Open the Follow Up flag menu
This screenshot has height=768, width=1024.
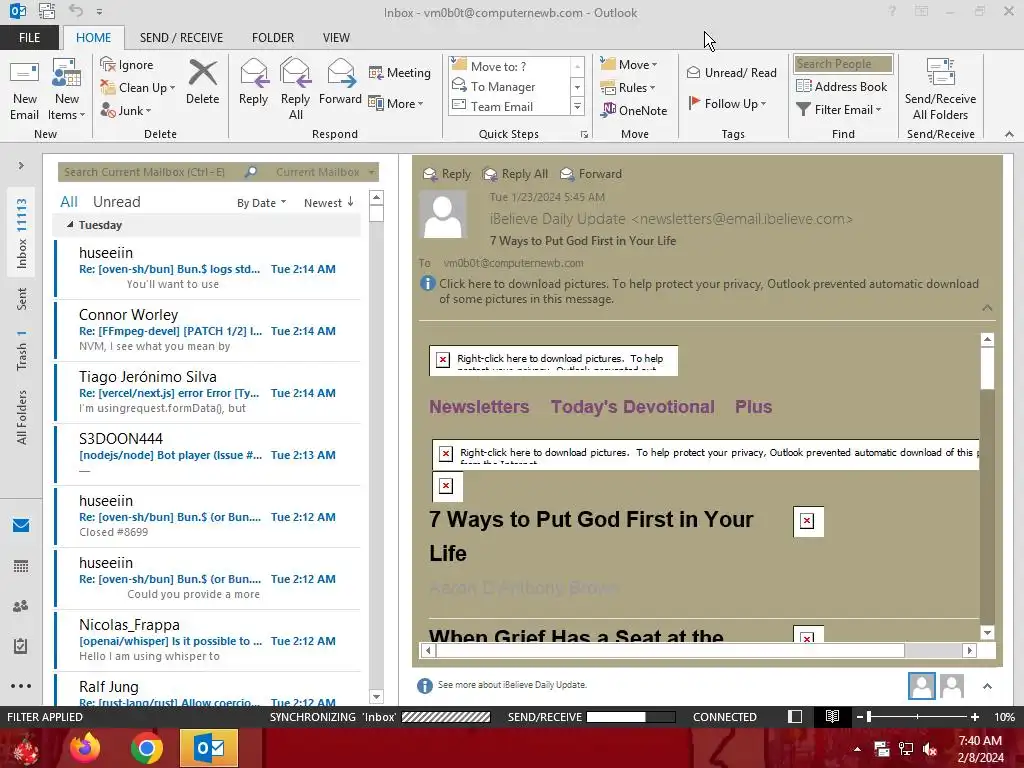(x=728, y=103)
